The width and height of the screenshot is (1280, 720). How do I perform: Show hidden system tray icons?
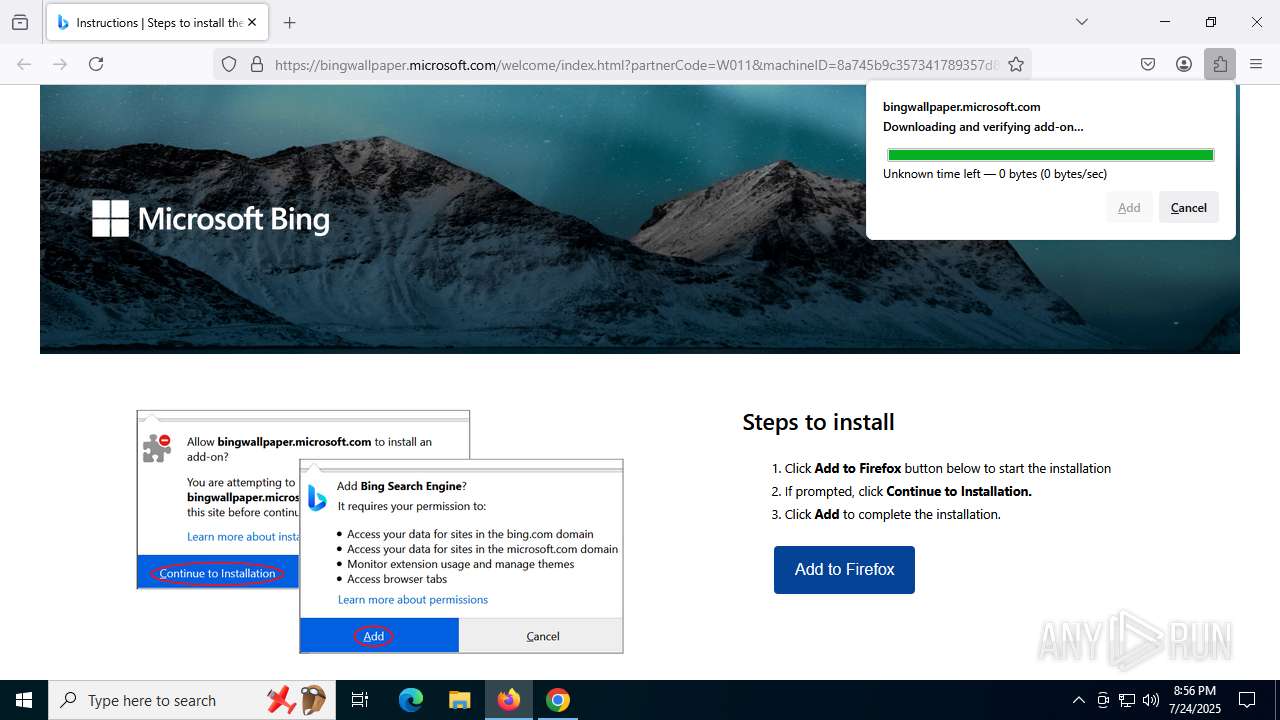point(1078,700)
